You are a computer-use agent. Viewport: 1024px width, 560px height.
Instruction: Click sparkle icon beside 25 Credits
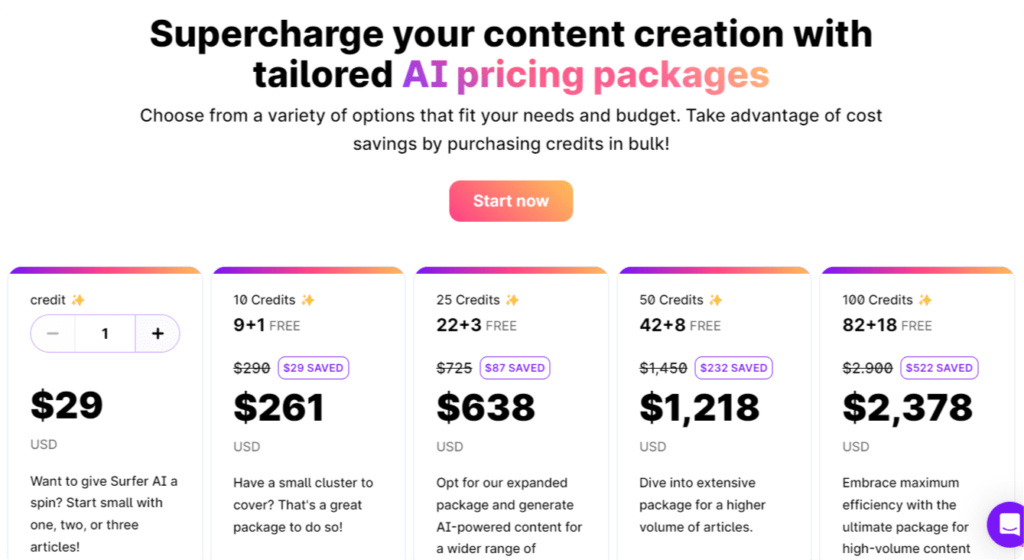(x=512, y=300)
